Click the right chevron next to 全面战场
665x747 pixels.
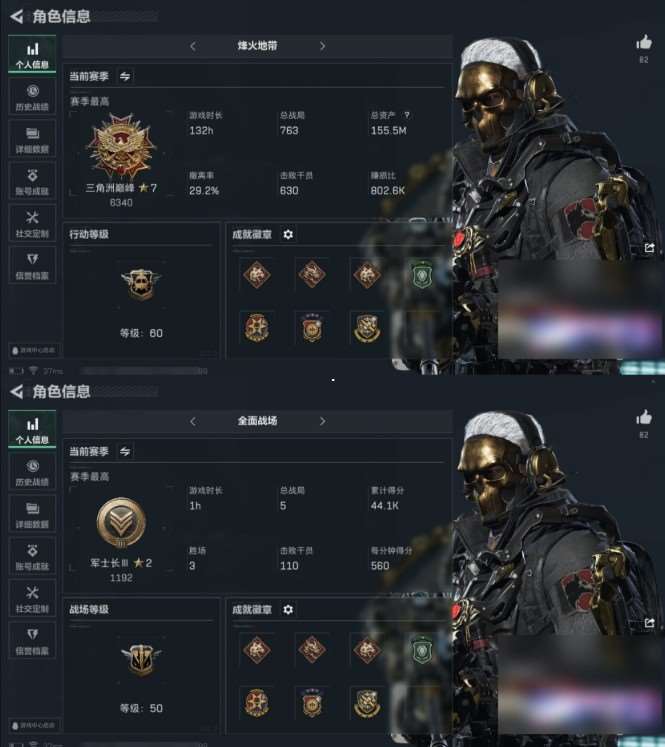tap(322, 421)
